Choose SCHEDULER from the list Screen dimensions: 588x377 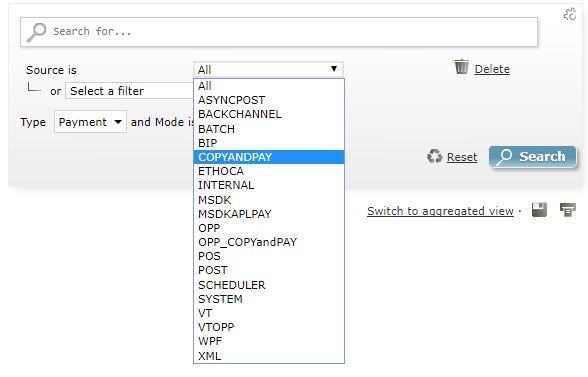point(269,285)
